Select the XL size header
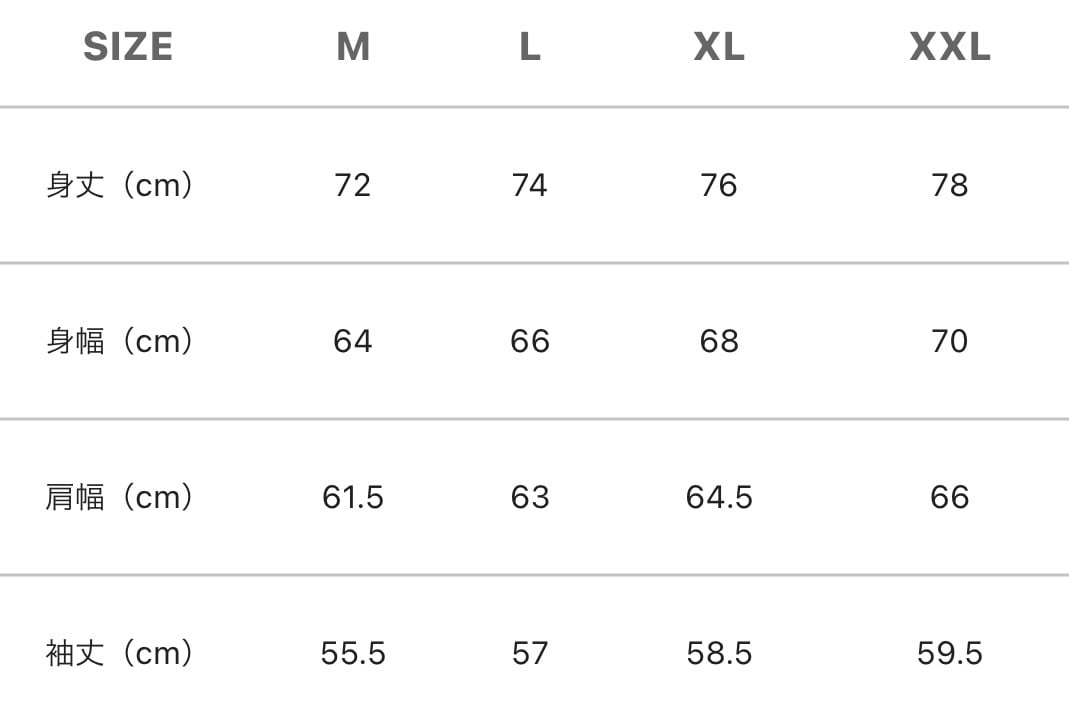The height and width of the screenshot is (721, 1069). pos(719,47)
